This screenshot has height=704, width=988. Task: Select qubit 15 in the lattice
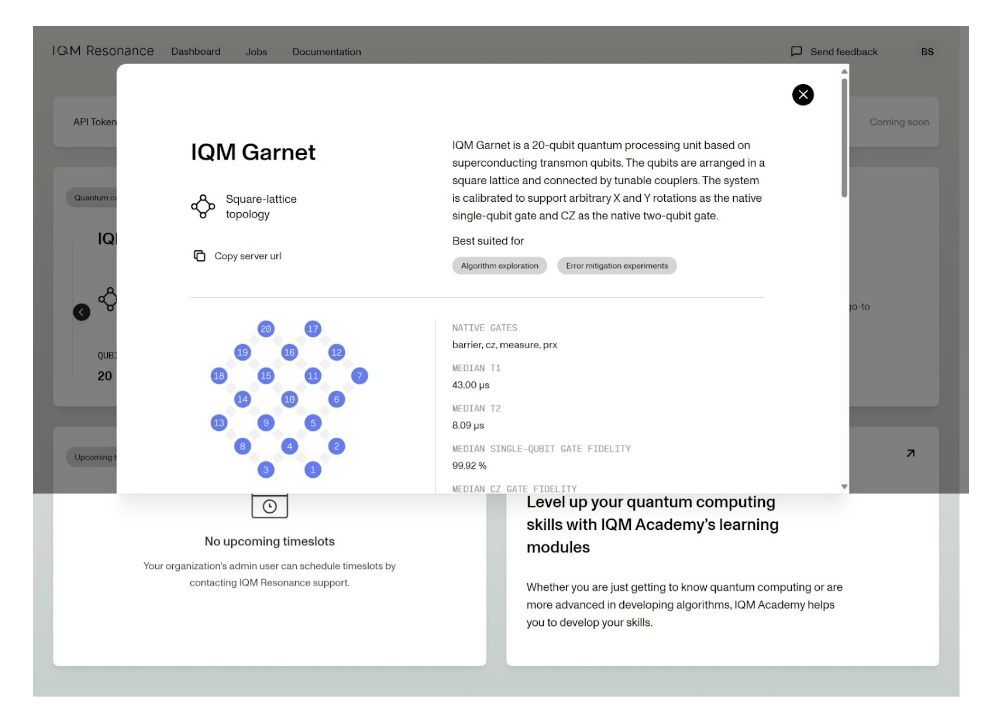(x=266, y=376)
